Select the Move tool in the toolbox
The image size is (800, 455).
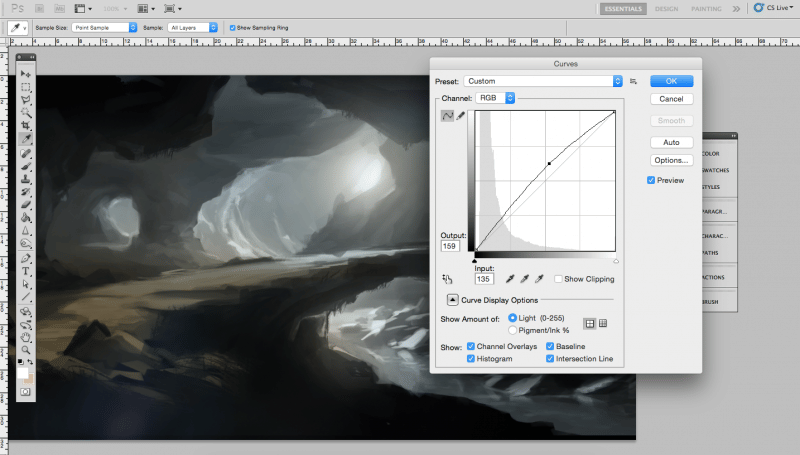pyautogui.click(x=26, y=75)
